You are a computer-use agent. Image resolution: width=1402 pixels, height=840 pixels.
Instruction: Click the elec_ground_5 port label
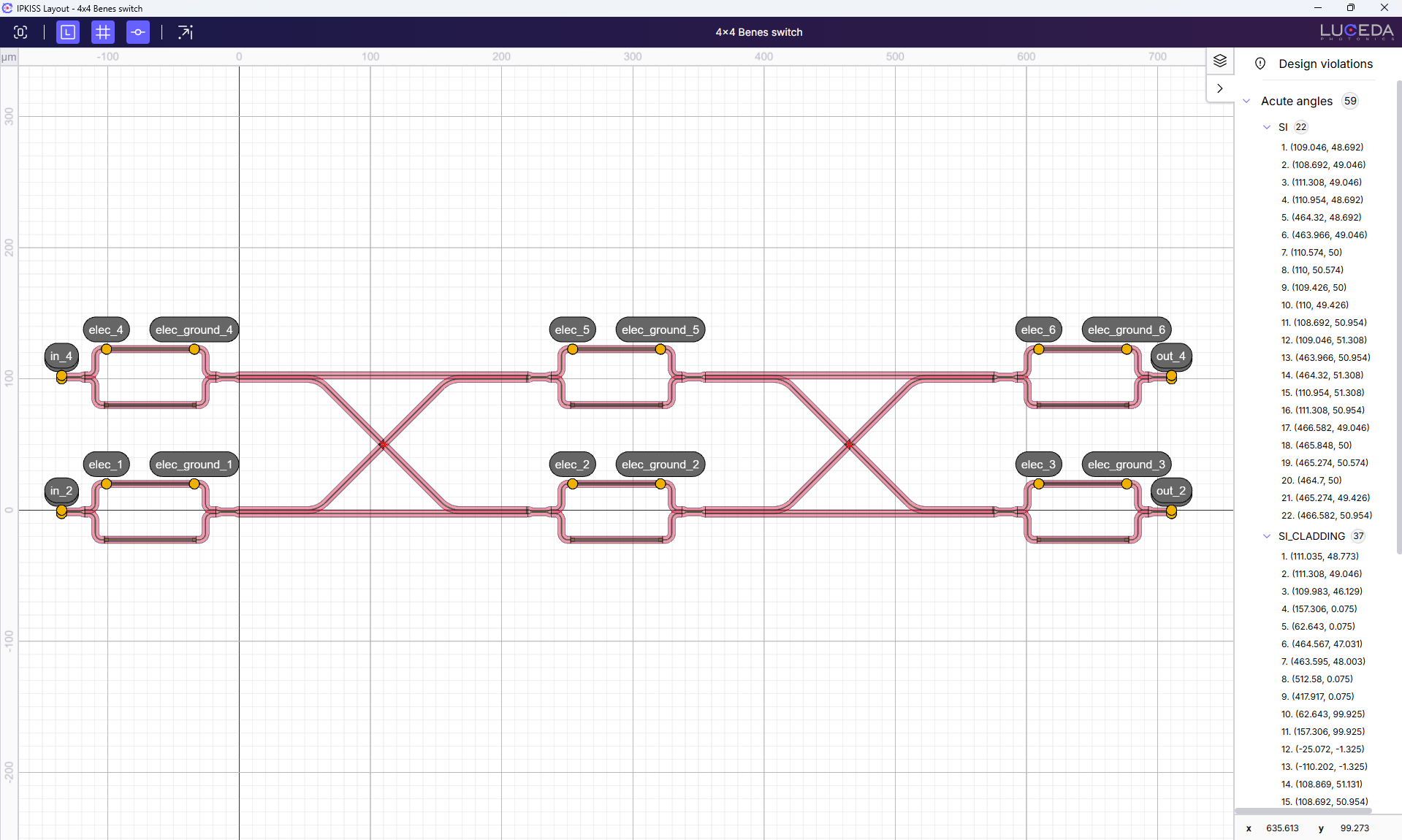660,329
